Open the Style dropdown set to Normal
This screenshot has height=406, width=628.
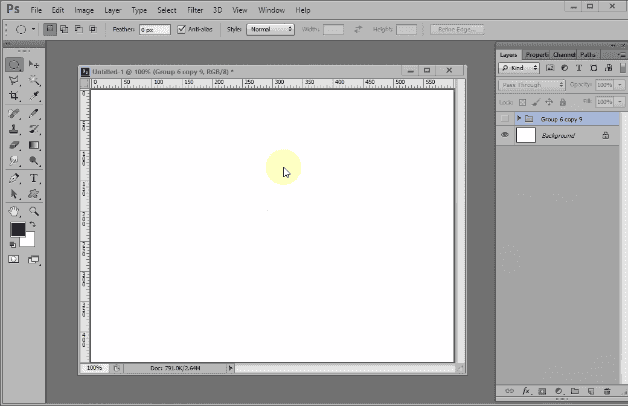[270, 30]
